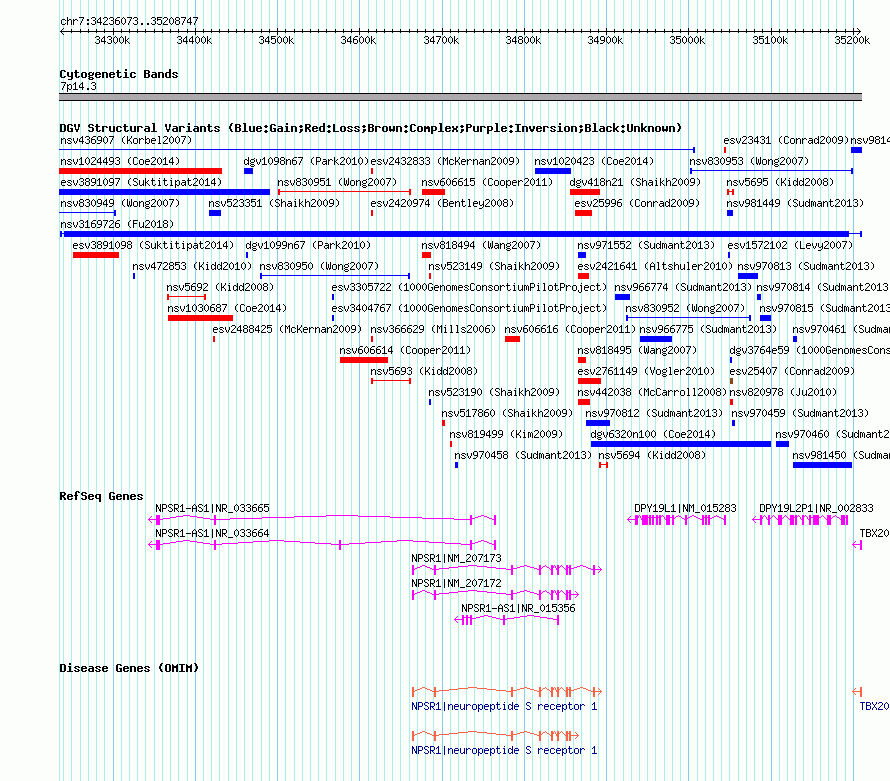Select the nsv970459 (Sudmant2013) variant label
Image resolution: width=890 pixels, height=781 pixels.
tap(800, 413)
